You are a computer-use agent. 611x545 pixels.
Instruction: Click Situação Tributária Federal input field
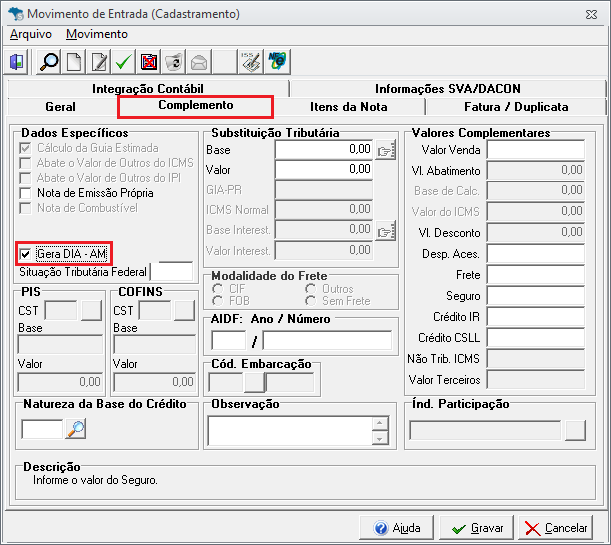click(x=172, y=272)
